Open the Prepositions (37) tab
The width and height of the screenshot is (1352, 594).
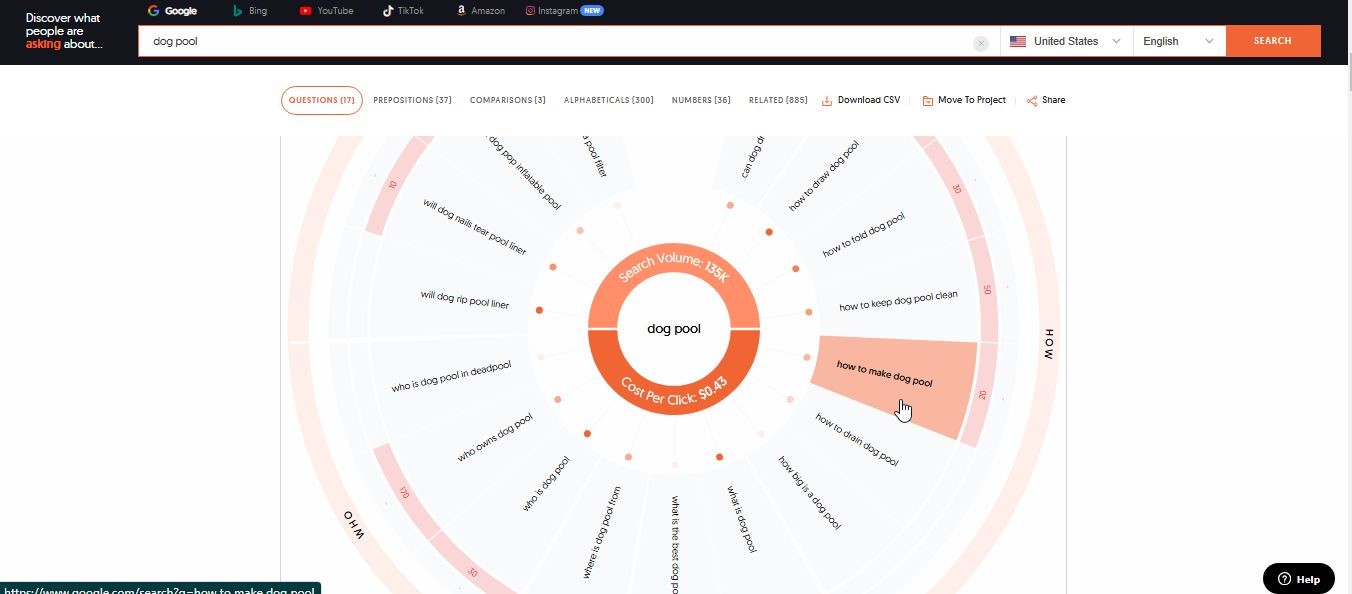click(412, 100)
